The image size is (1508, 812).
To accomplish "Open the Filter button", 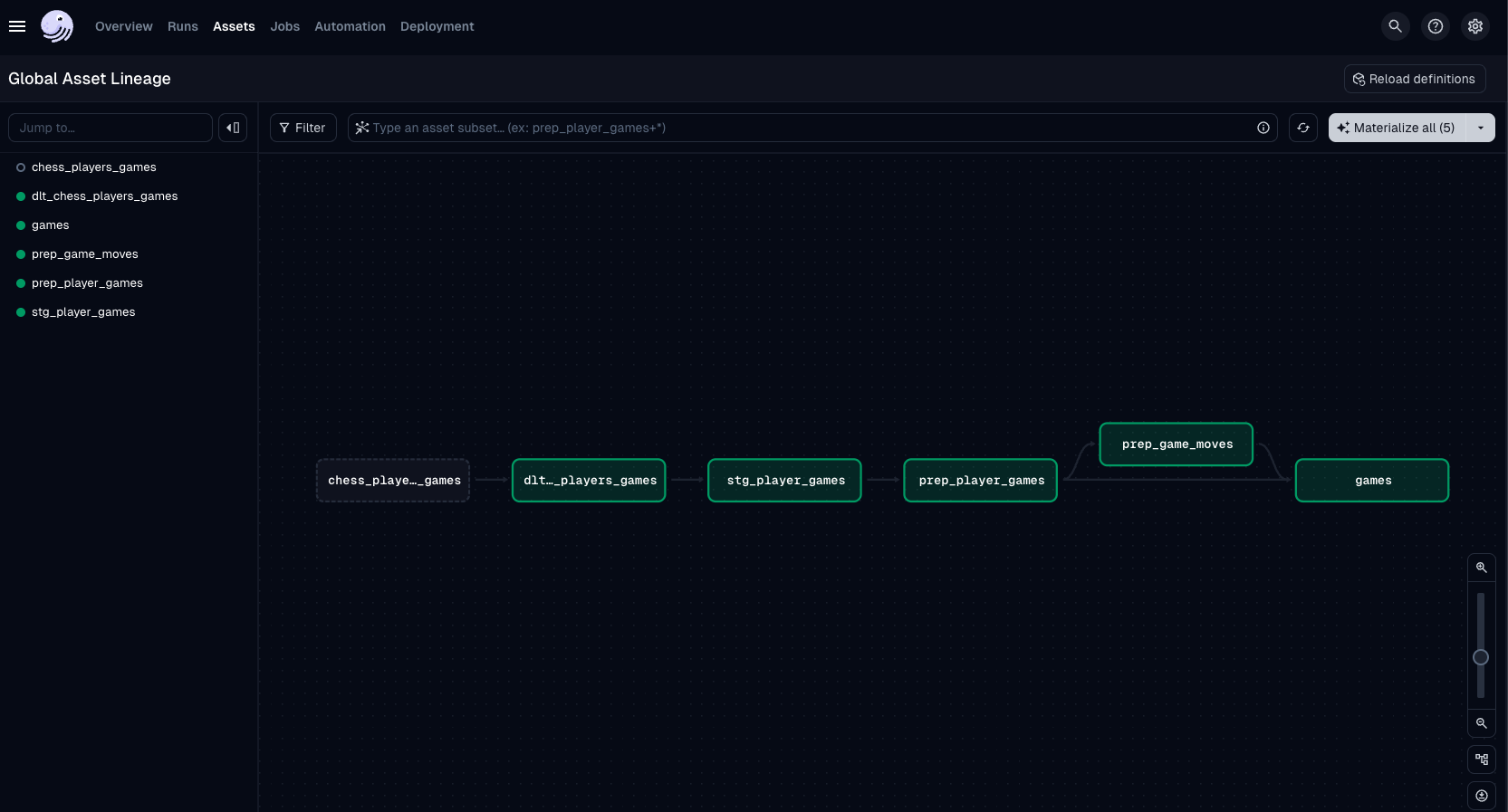I will coord(303,128).
